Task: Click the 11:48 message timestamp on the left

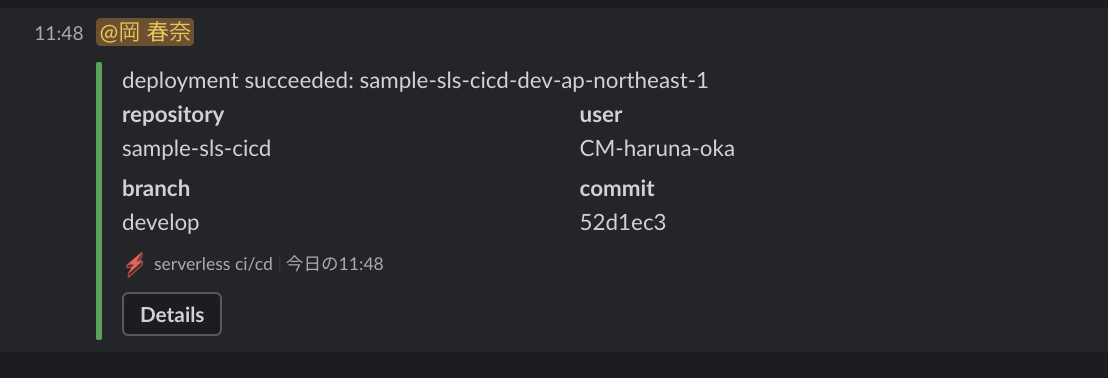Action: (x=59, y=33)
